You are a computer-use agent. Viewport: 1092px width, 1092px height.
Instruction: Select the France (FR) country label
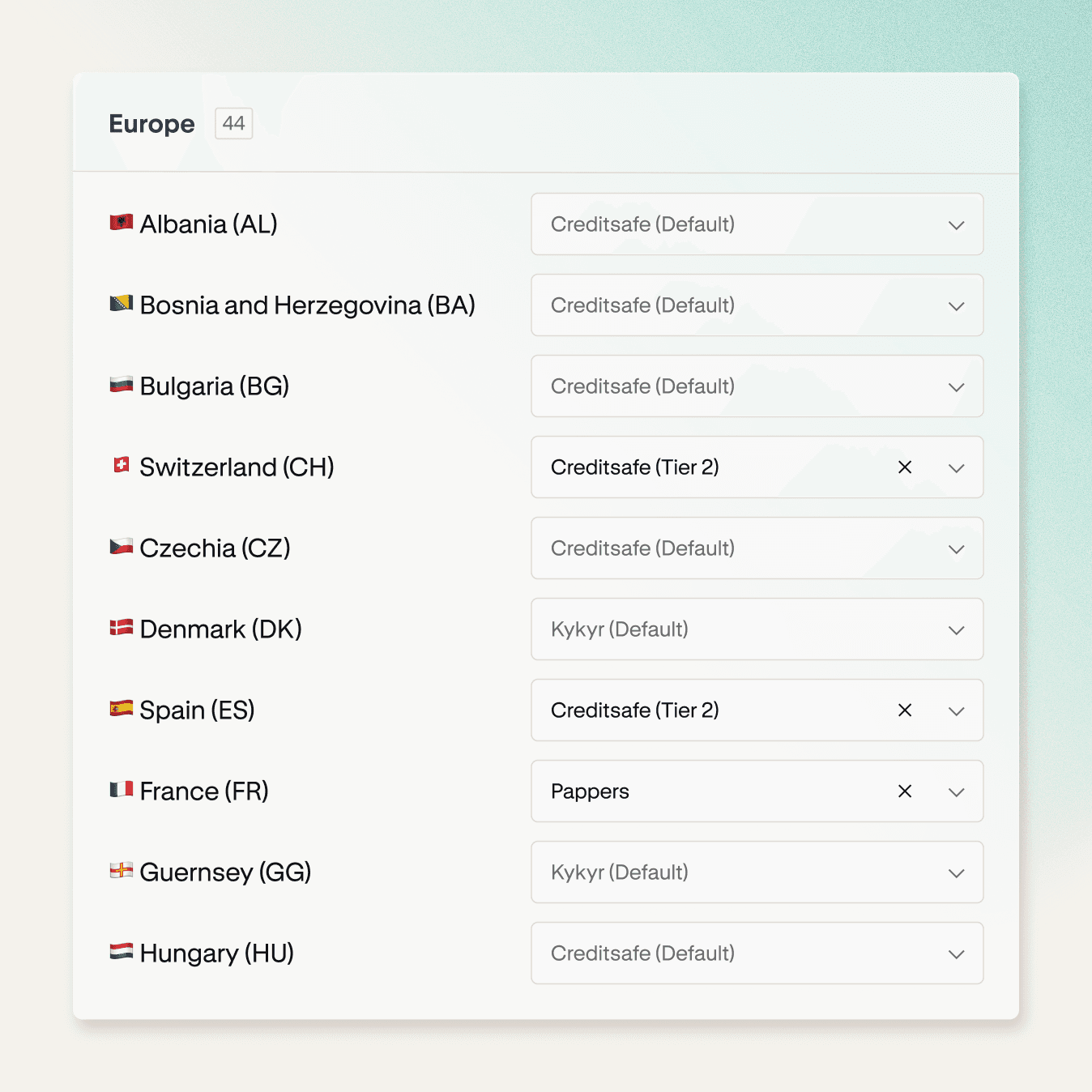pyautogui.click(x=203, y=791)
